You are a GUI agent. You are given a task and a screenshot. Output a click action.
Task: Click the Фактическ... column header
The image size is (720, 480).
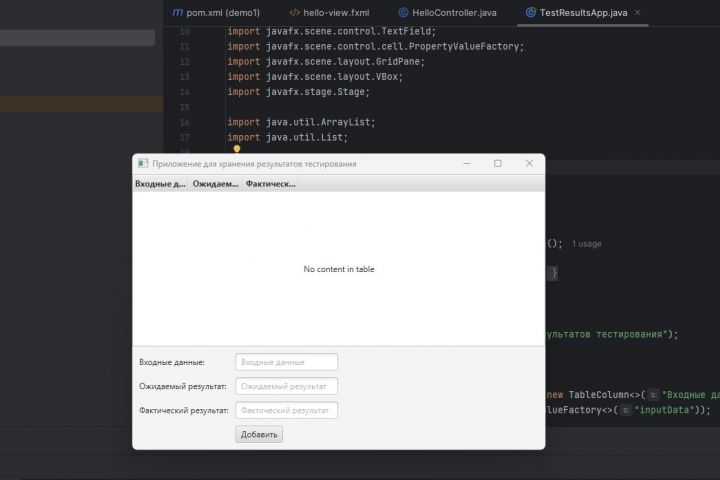tap(270, 184)
